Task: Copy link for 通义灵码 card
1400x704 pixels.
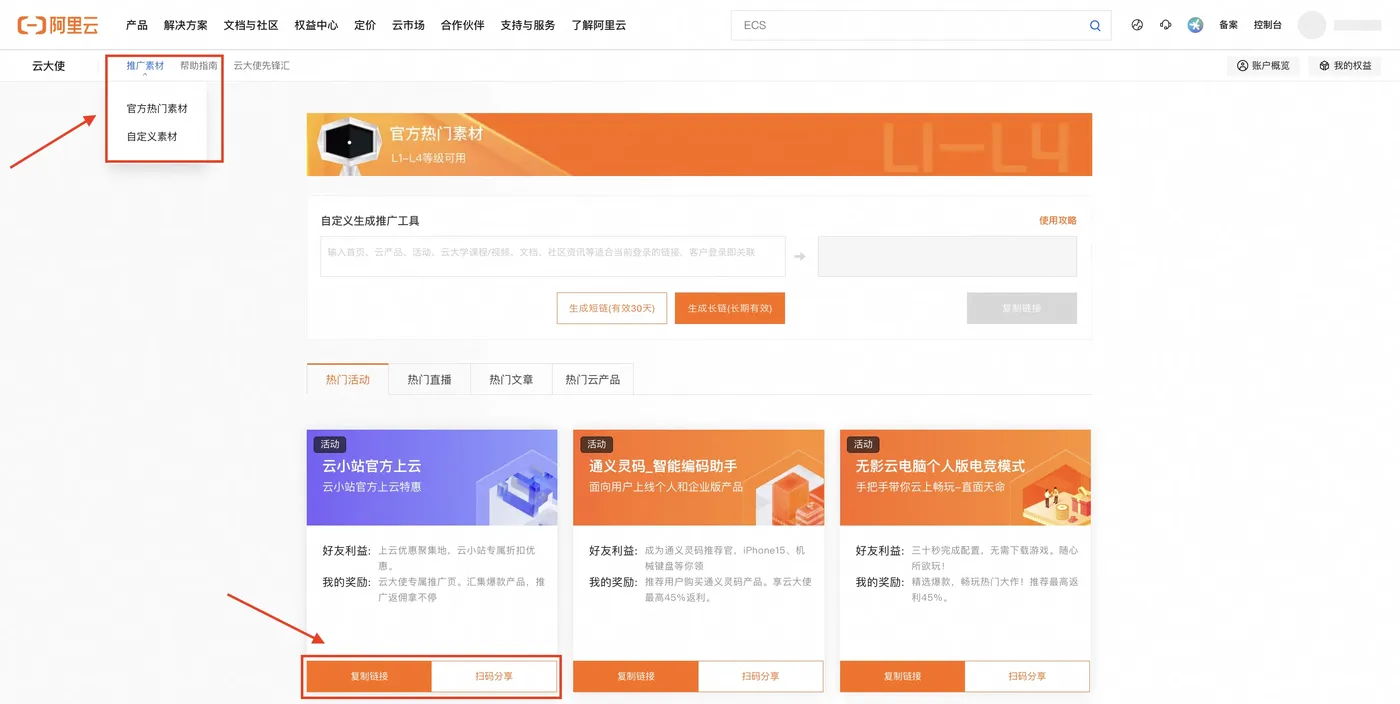Action: (636, 676)
